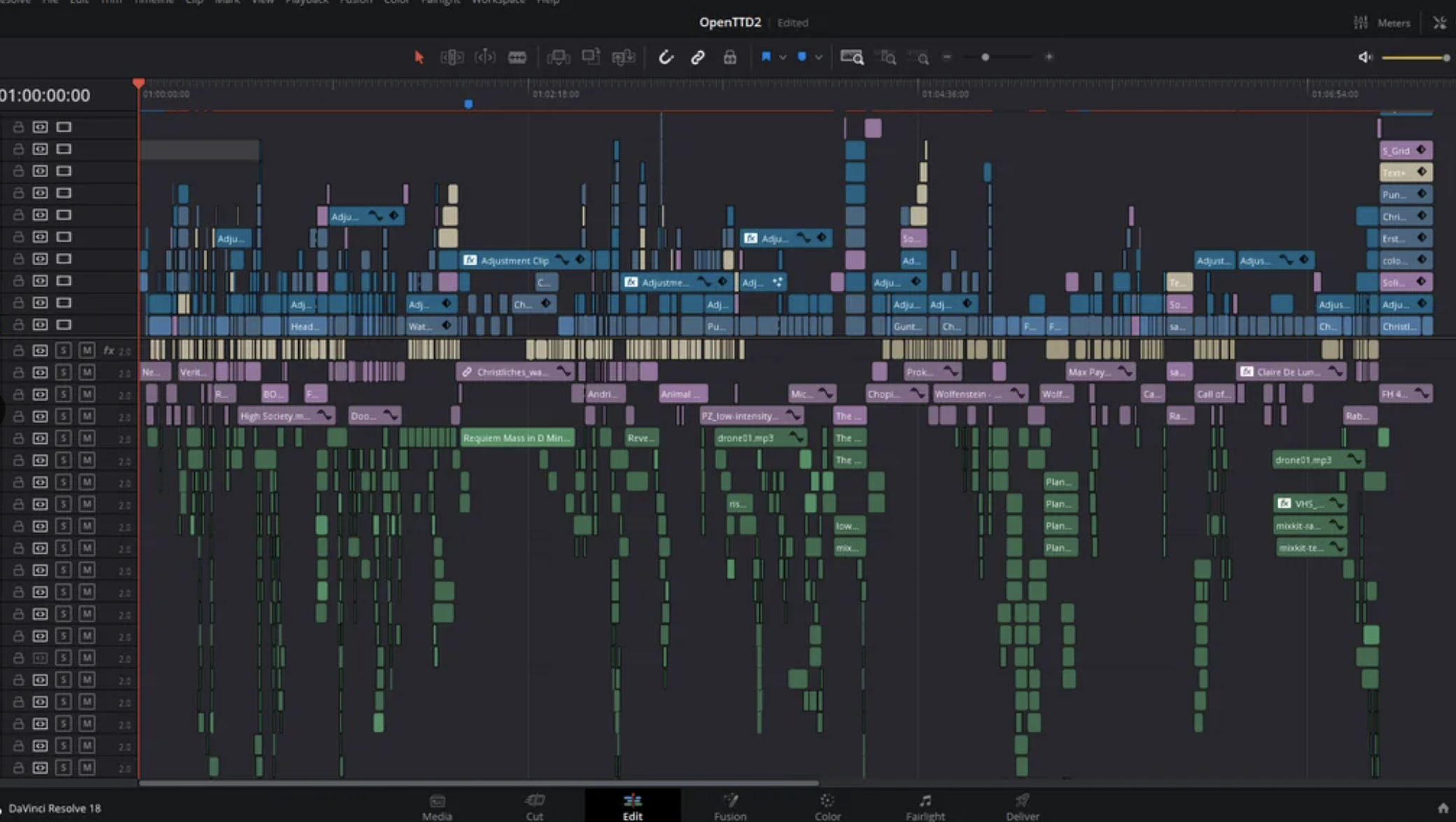
Task: Toggle the Meters panel button
Action: coord(1382,23)
